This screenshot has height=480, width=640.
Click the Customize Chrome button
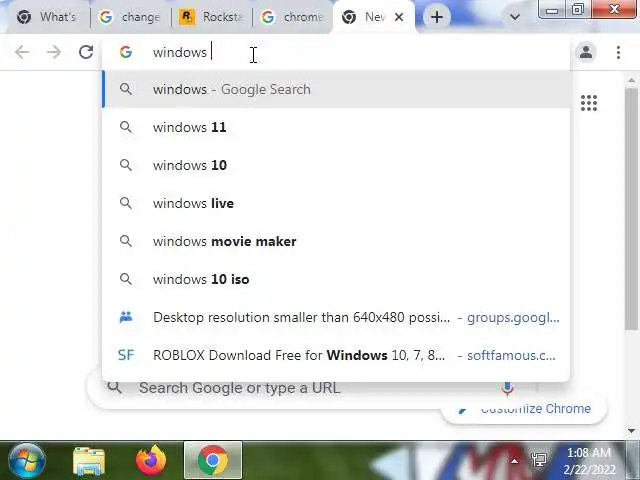pos(524,409)
